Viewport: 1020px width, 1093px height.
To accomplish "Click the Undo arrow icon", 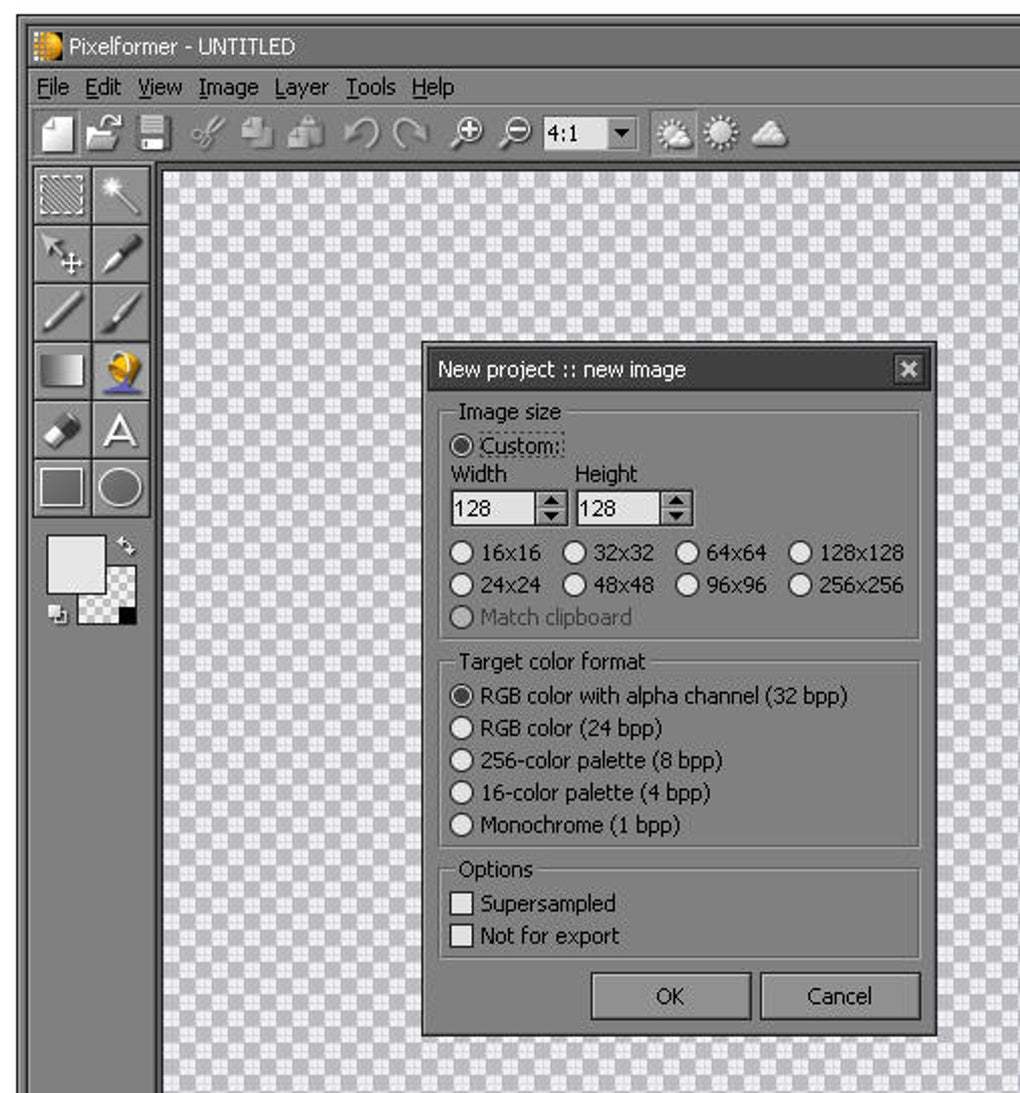I will coord(363,132).
